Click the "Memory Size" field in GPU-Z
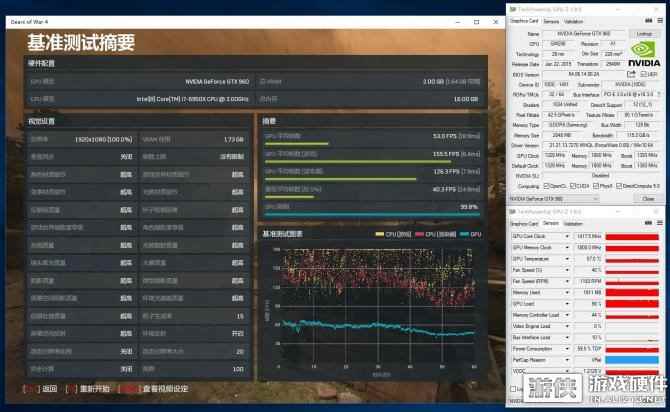 pos(561,135)
